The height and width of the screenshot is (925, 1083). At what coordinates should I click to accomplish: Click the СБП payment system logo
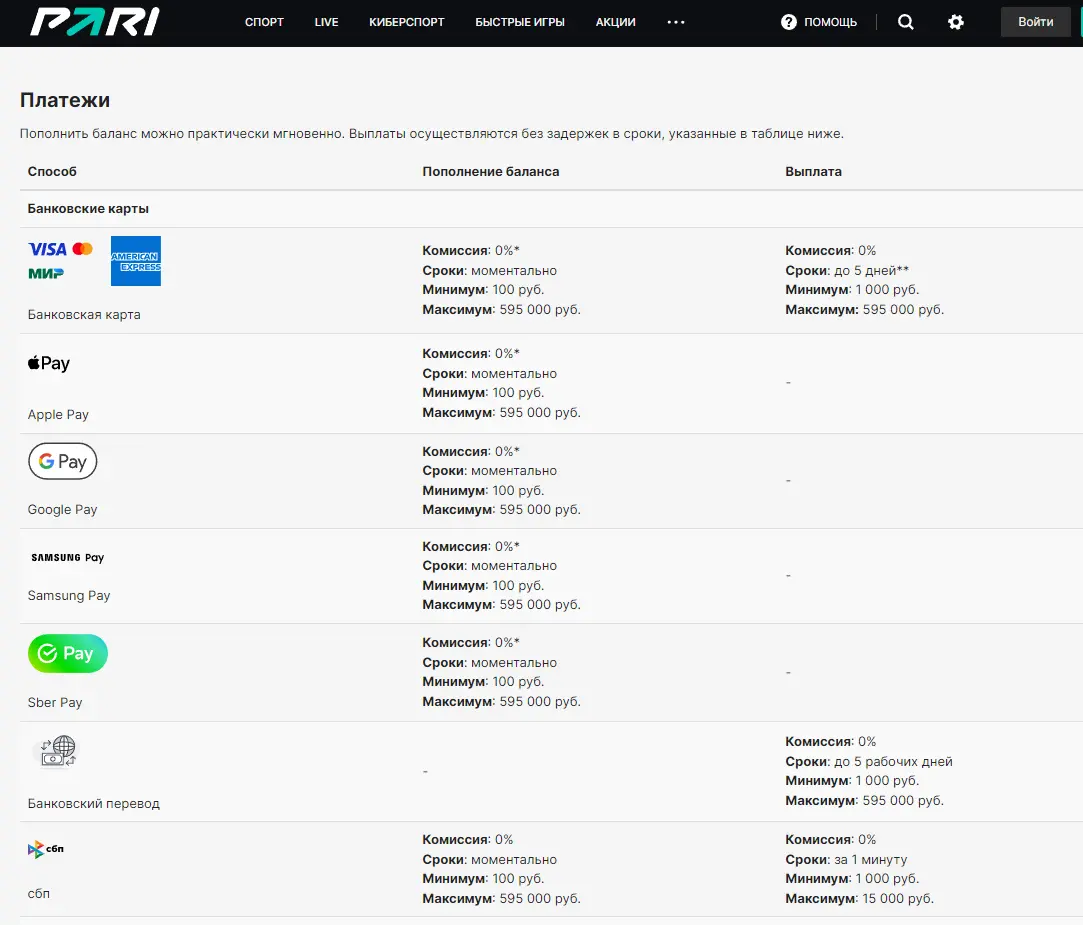coord(47,850)
